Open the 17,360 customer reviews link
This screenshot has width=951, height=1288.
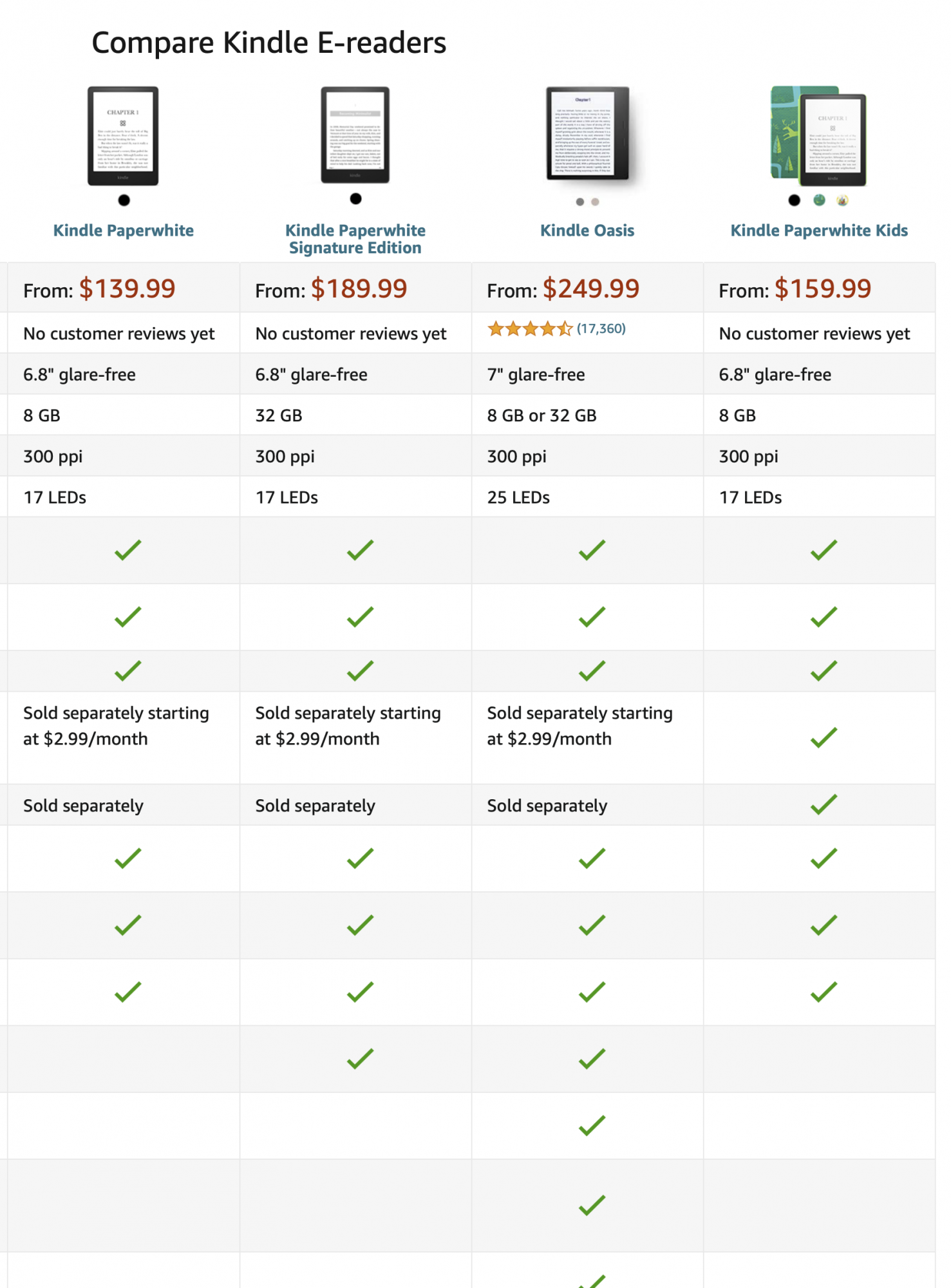[601, 328]
